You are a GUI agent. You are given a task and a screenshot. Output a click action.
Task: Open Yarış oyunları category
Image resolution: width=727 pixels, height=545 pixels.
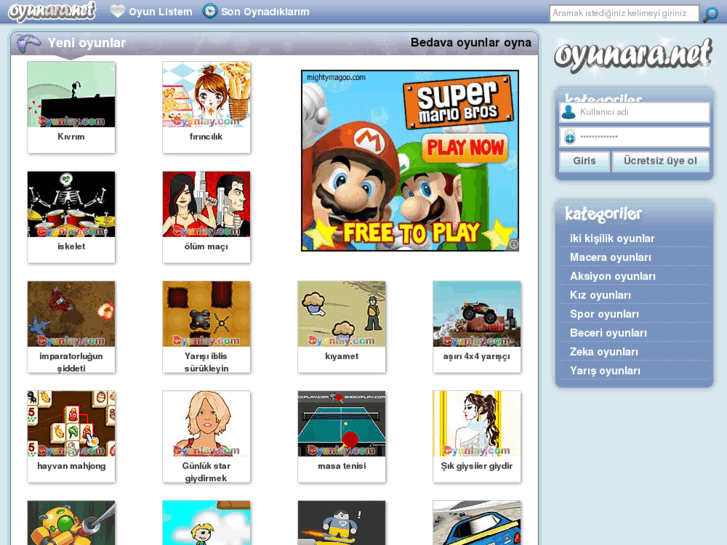(605, 371)
